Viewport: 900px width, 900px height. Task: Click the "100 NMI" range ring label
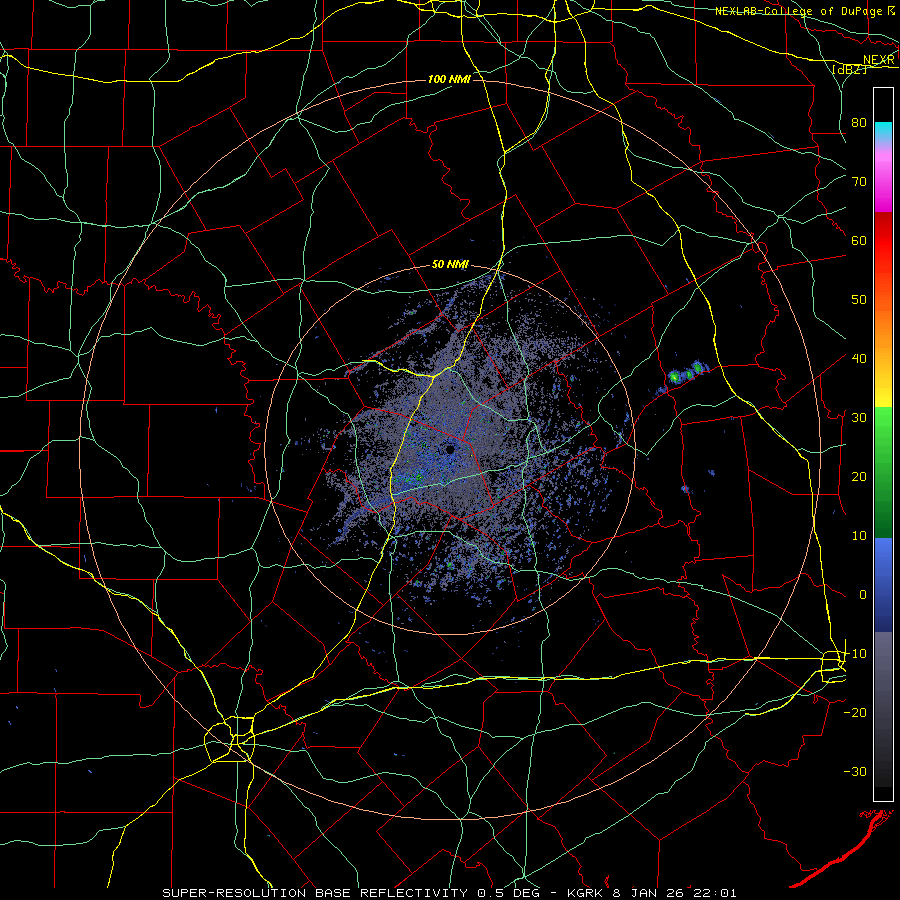[449, 79]
